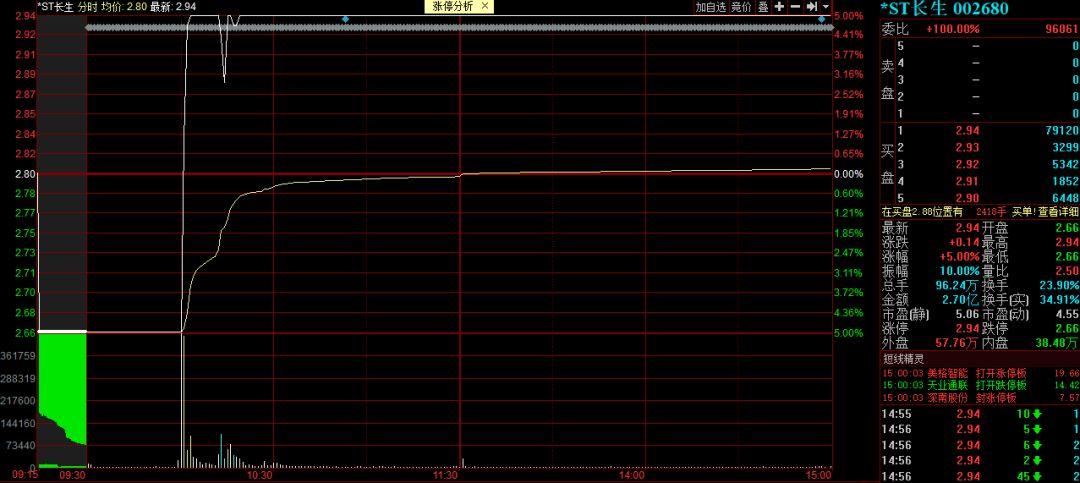
Task: Click the *ST长生 002680 stock title
Action: point(944,9)
